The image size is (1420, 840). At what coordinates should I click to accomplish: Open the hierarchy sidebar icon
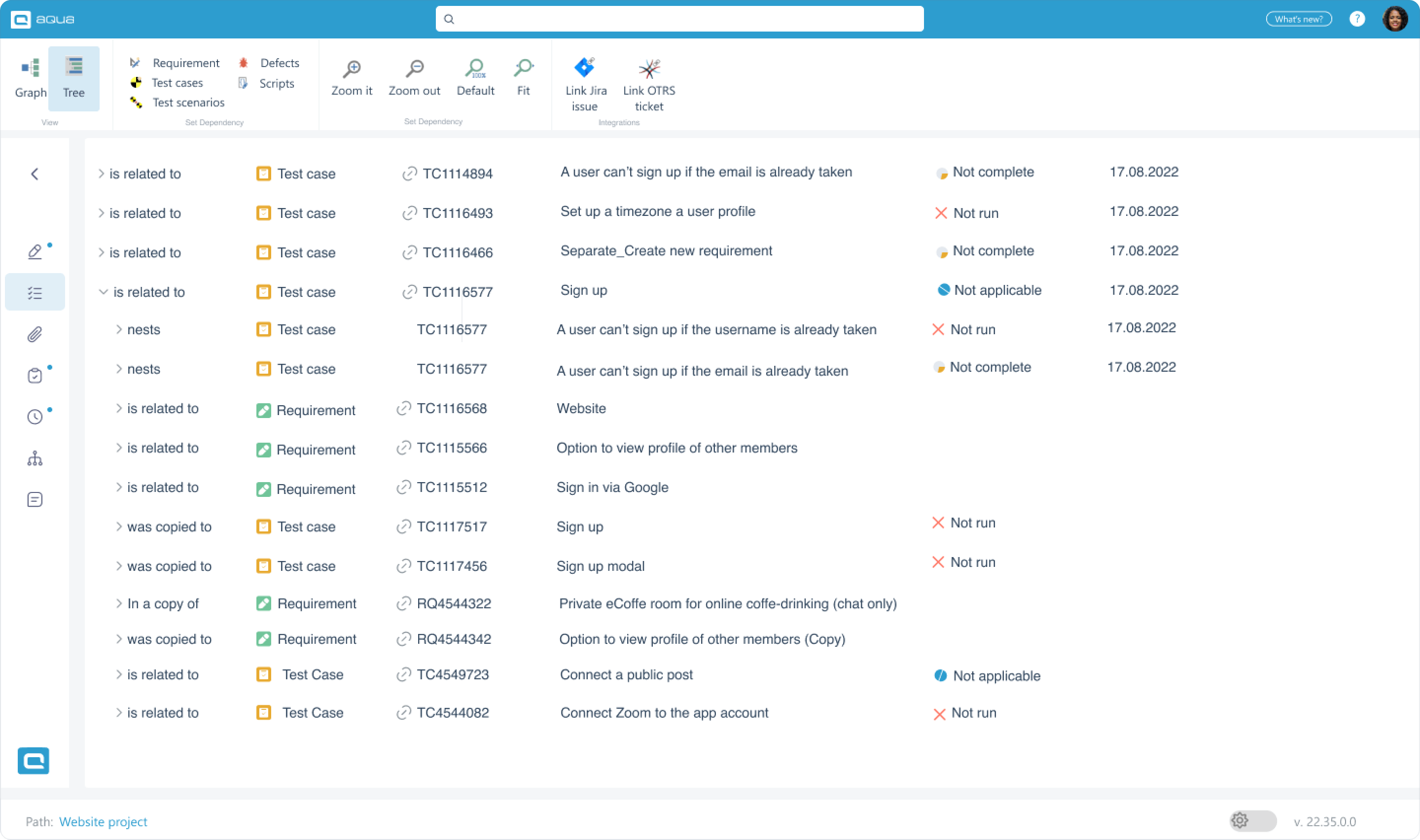pos(35,458)
